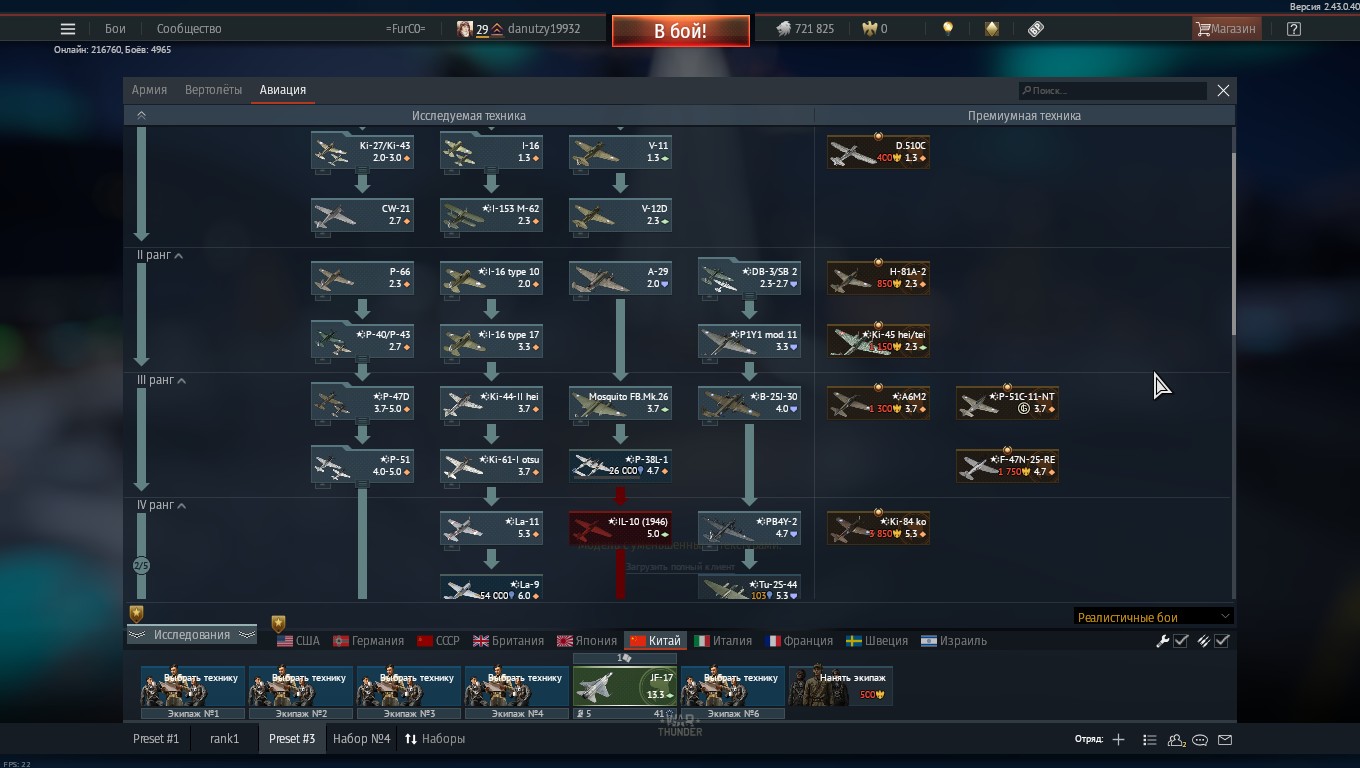Viewport: 1360px width, 768px height.
Task: Toggle the Исследования research panel
Action: (192, 635)
